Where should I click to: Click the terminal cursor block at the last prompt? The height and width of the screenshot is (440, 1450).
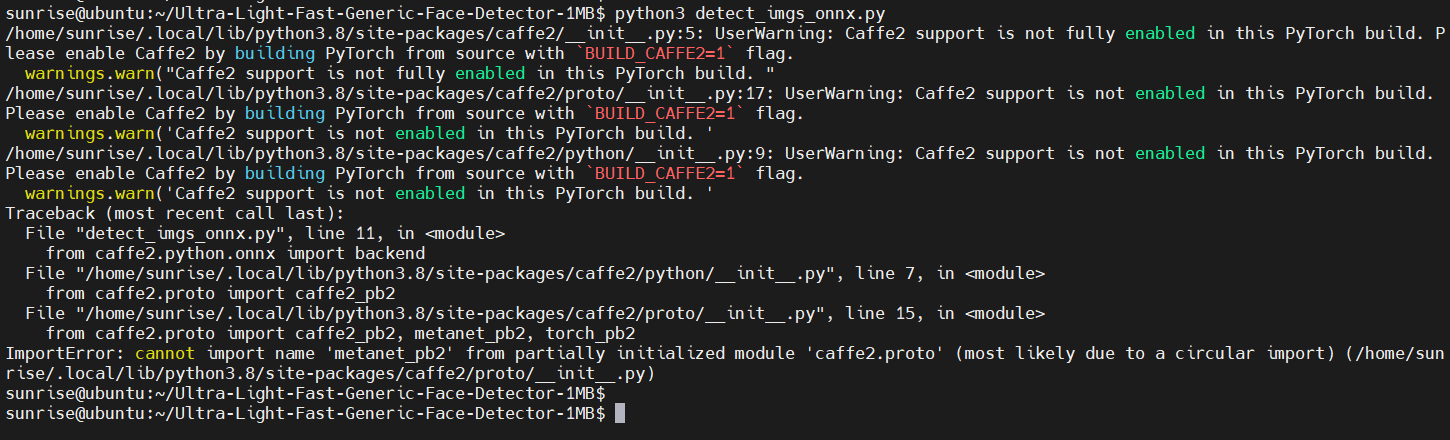pyautogui.click(x=620, y=413)
